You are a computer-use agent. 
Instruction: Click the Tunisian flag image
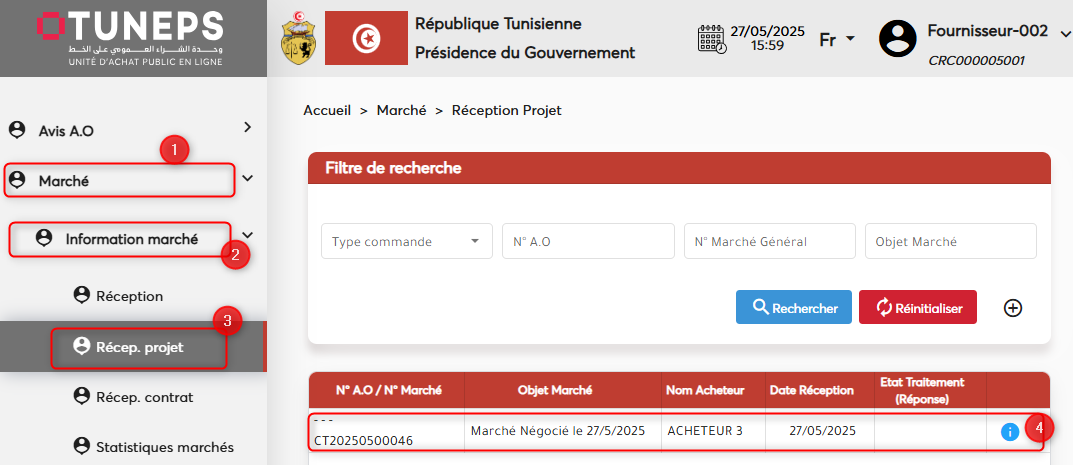(366, 38)
